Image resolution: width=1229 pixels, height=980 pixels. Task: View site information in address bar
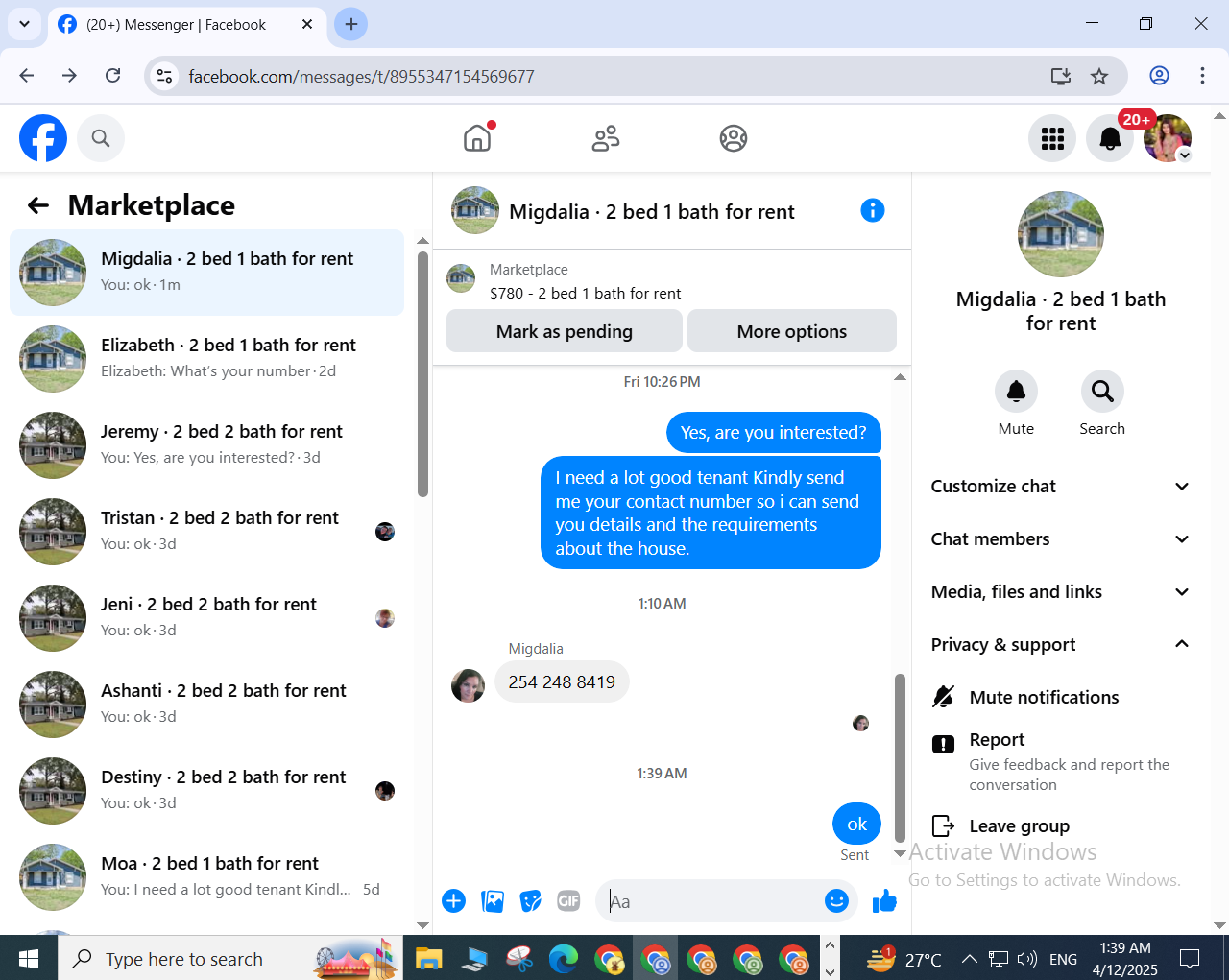point(165,76)
